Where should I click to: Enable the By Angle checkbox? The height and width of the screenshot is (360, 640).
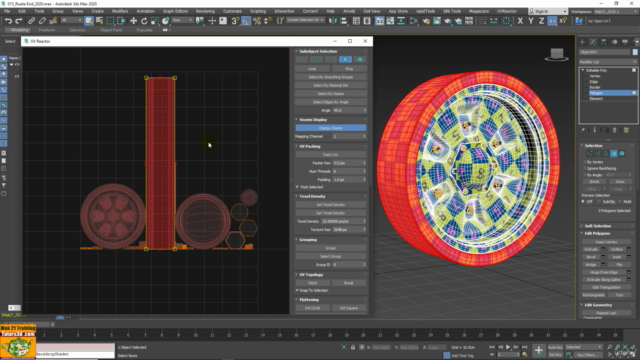click(585, 175)
